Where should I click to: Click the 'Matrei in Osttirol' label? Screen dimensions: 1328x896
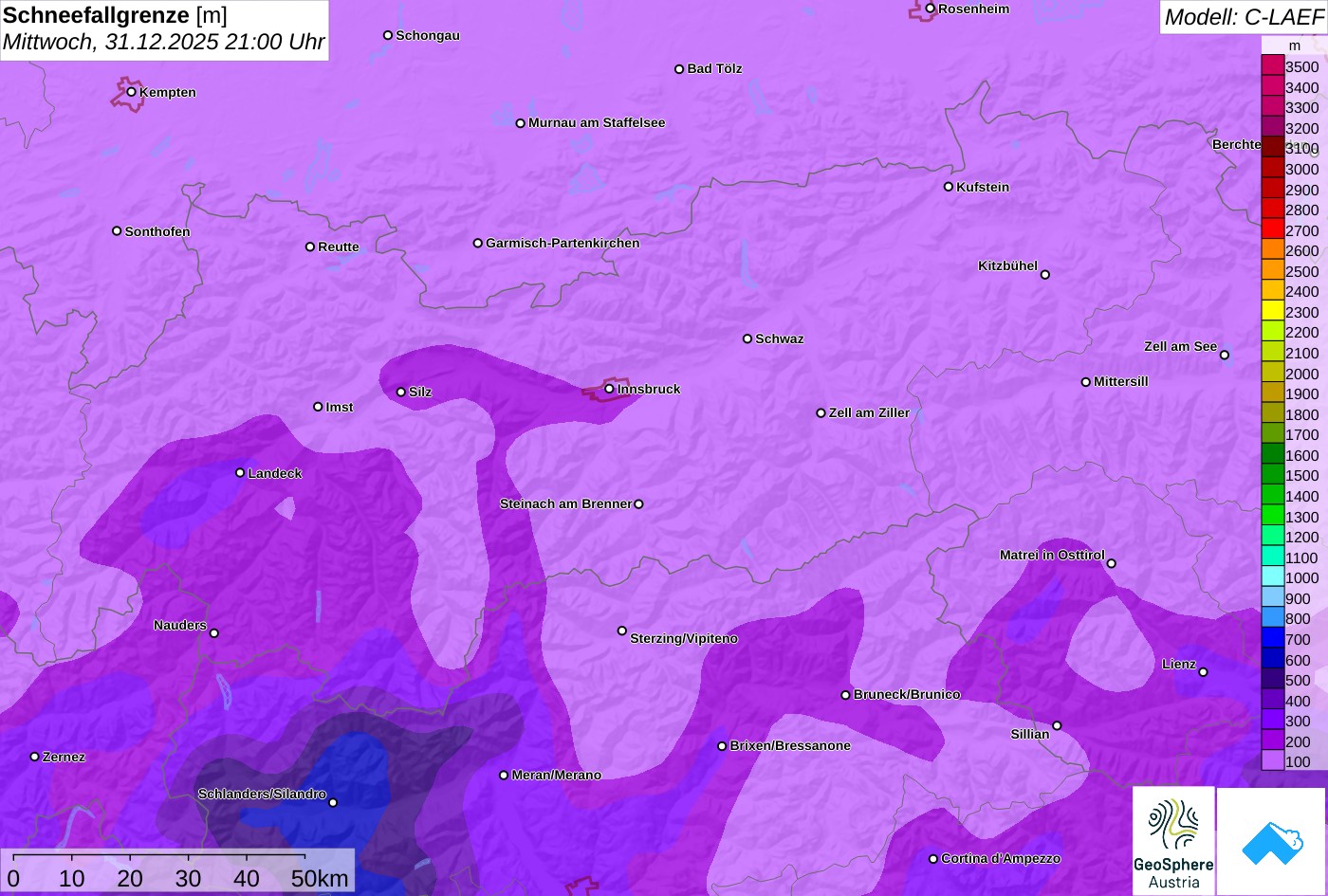tap(1052, 555)
